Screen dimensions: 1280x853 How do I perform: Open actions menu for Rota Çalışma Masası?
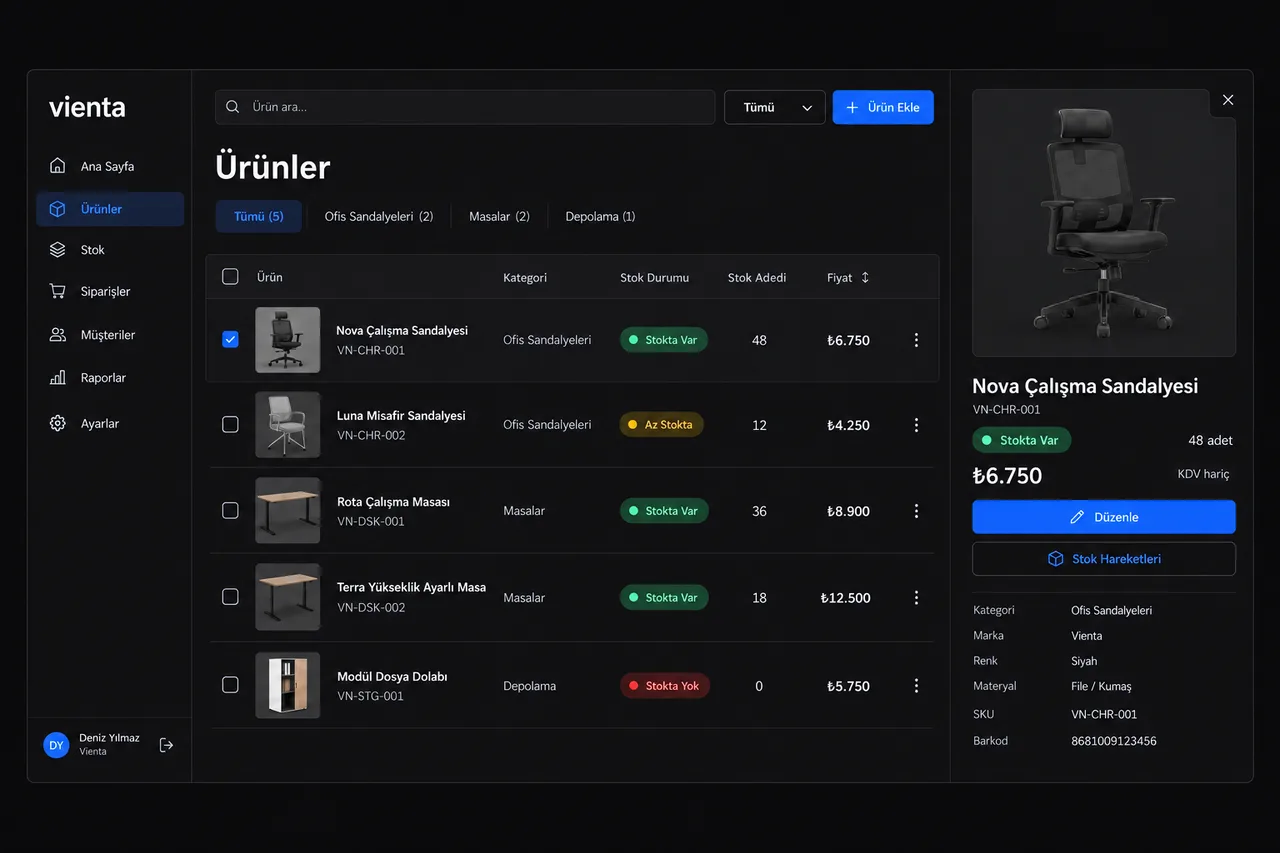click(x=916, y=511)
